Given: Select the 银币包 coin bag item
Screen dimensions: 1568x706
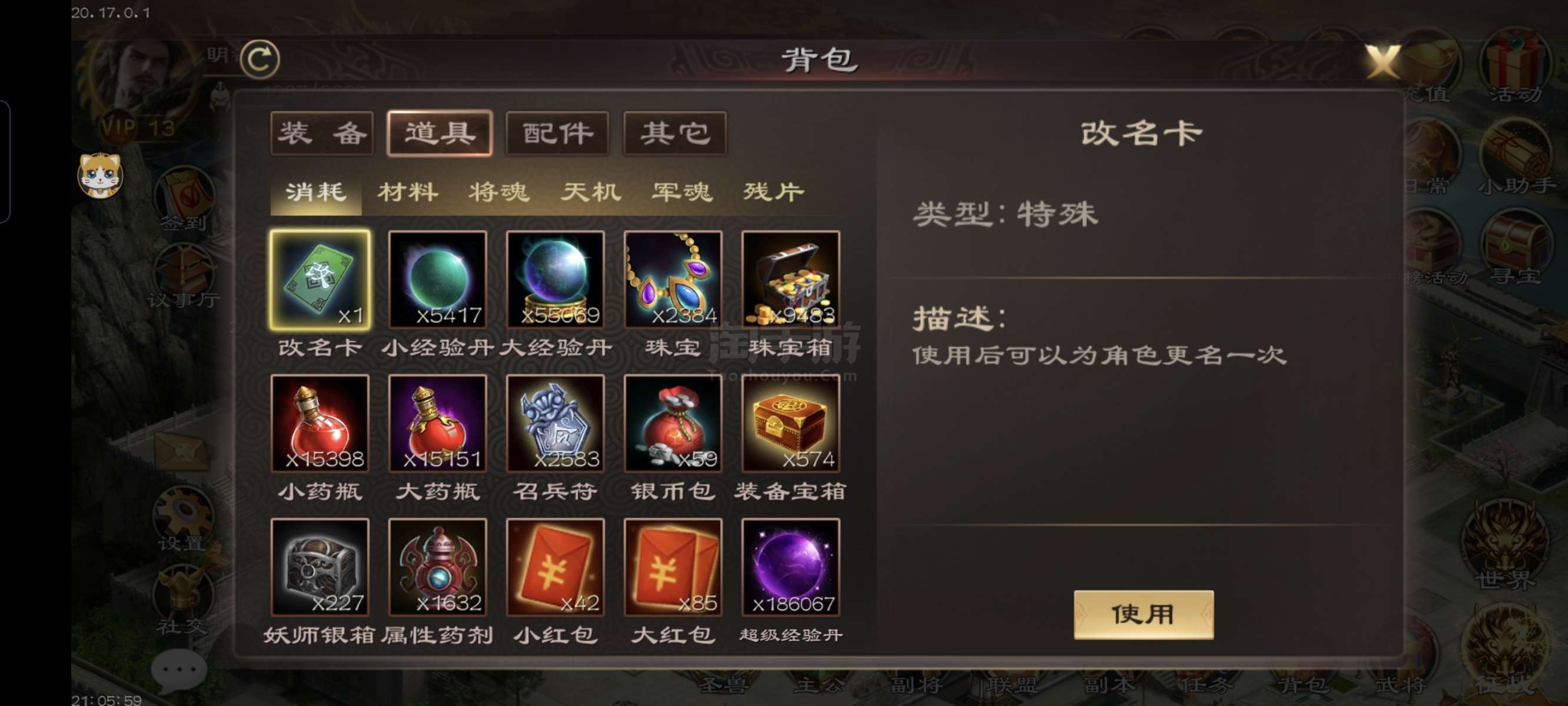Looking at the screenshot, I should tap(673, 424).
